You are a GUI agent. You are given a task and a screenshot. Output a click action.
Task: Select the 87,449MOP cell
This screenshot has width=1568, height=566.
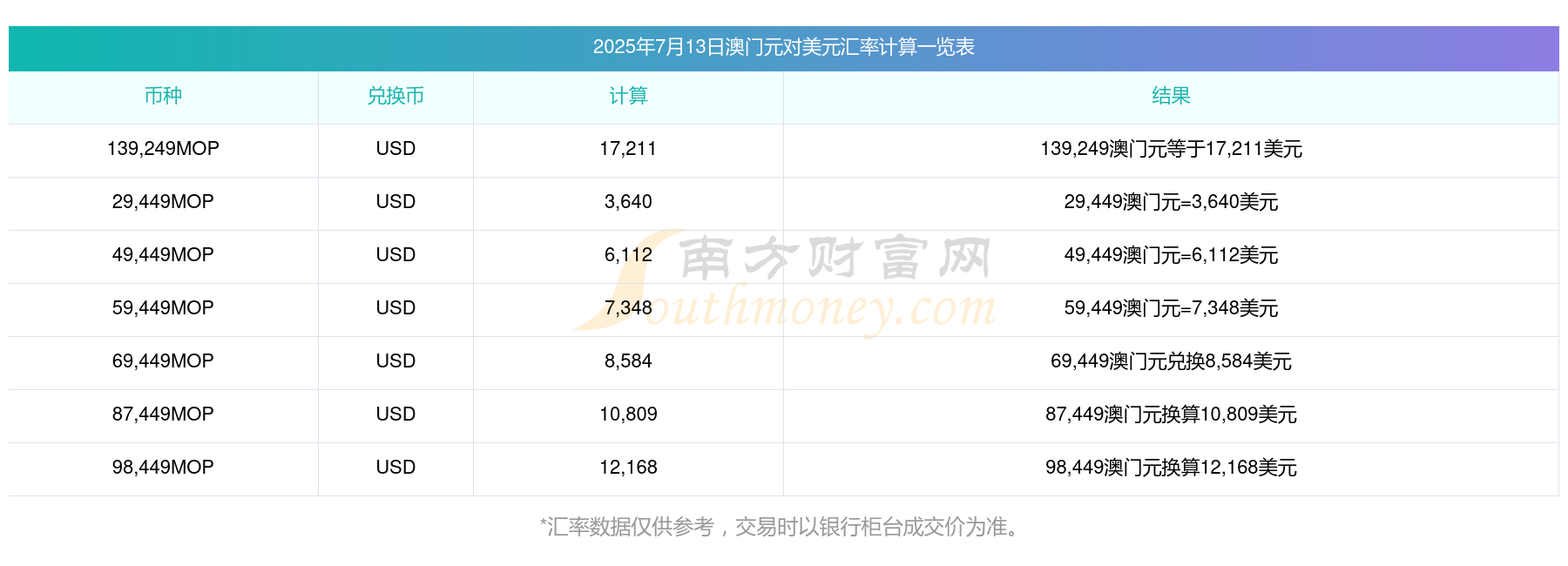click(163, 414)
